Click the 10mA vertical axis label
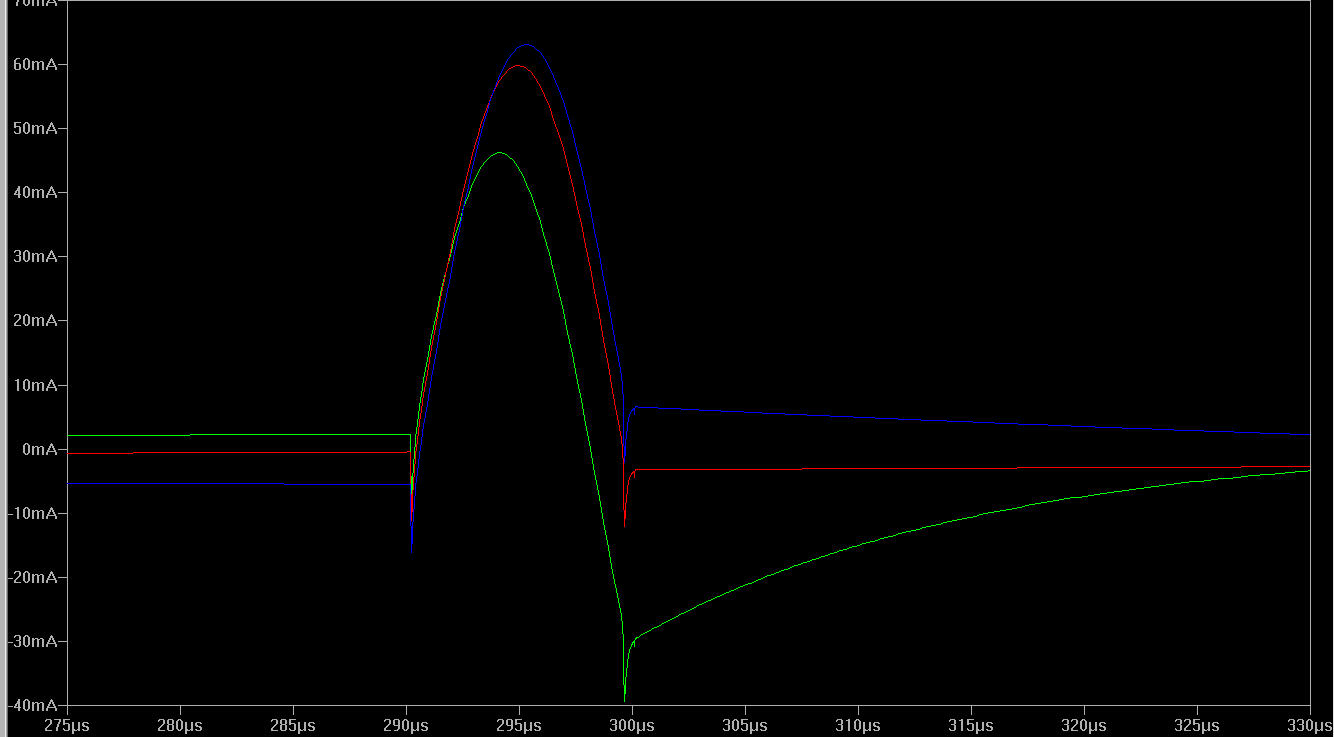Image resolution: width=1334 pixels, height=737 pixels. point(37,385)
